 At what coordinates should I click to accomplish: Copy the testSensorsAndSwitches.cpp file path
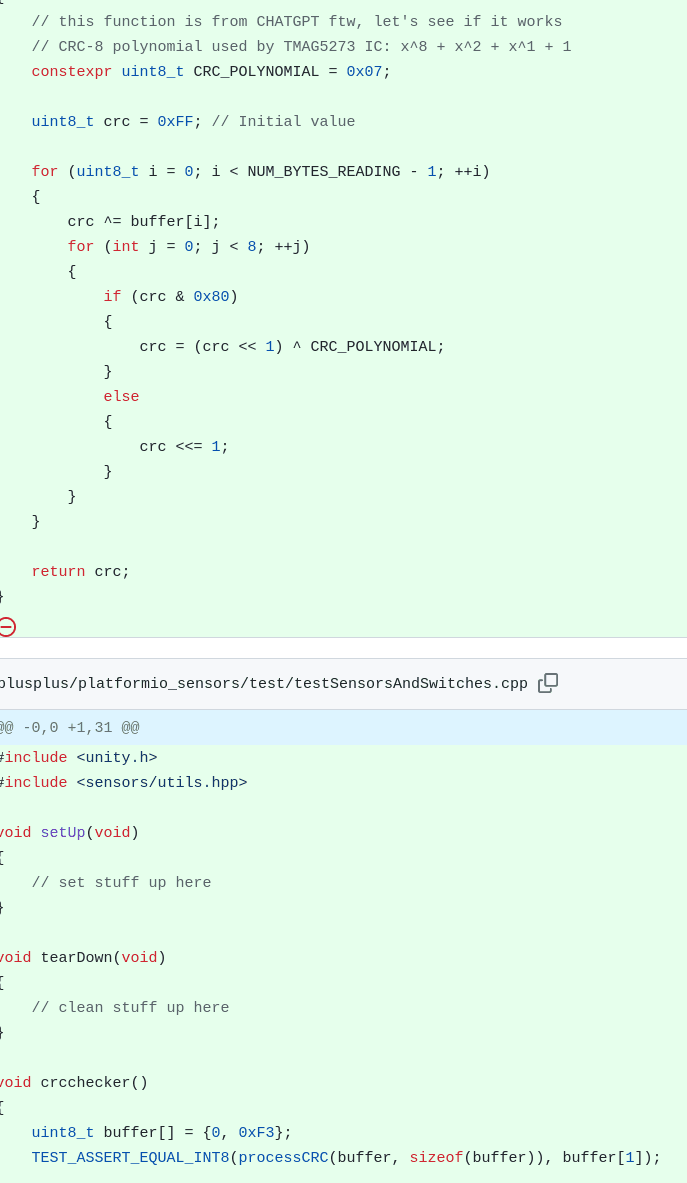pos(548,683)
